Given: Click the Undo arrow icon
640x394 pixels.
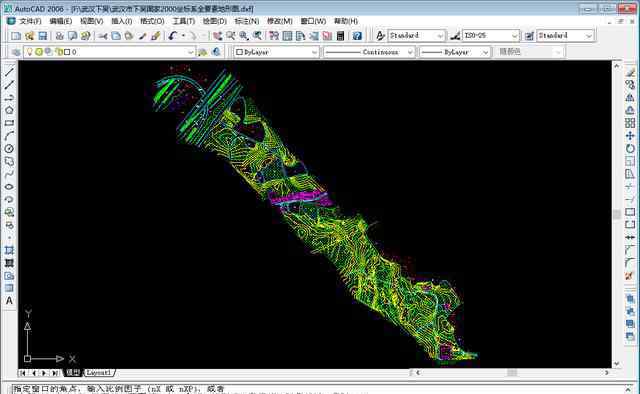Looking at the screenshot, I should [173, 36].
